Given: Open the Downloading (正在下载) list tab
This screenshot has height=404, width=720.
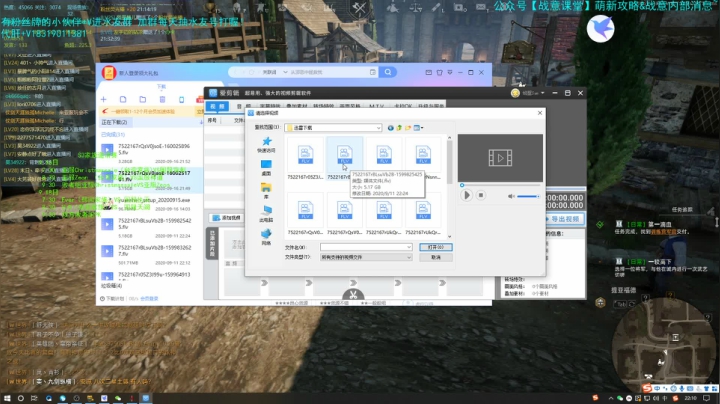Looking at the screenshot, I should point(114,123).
